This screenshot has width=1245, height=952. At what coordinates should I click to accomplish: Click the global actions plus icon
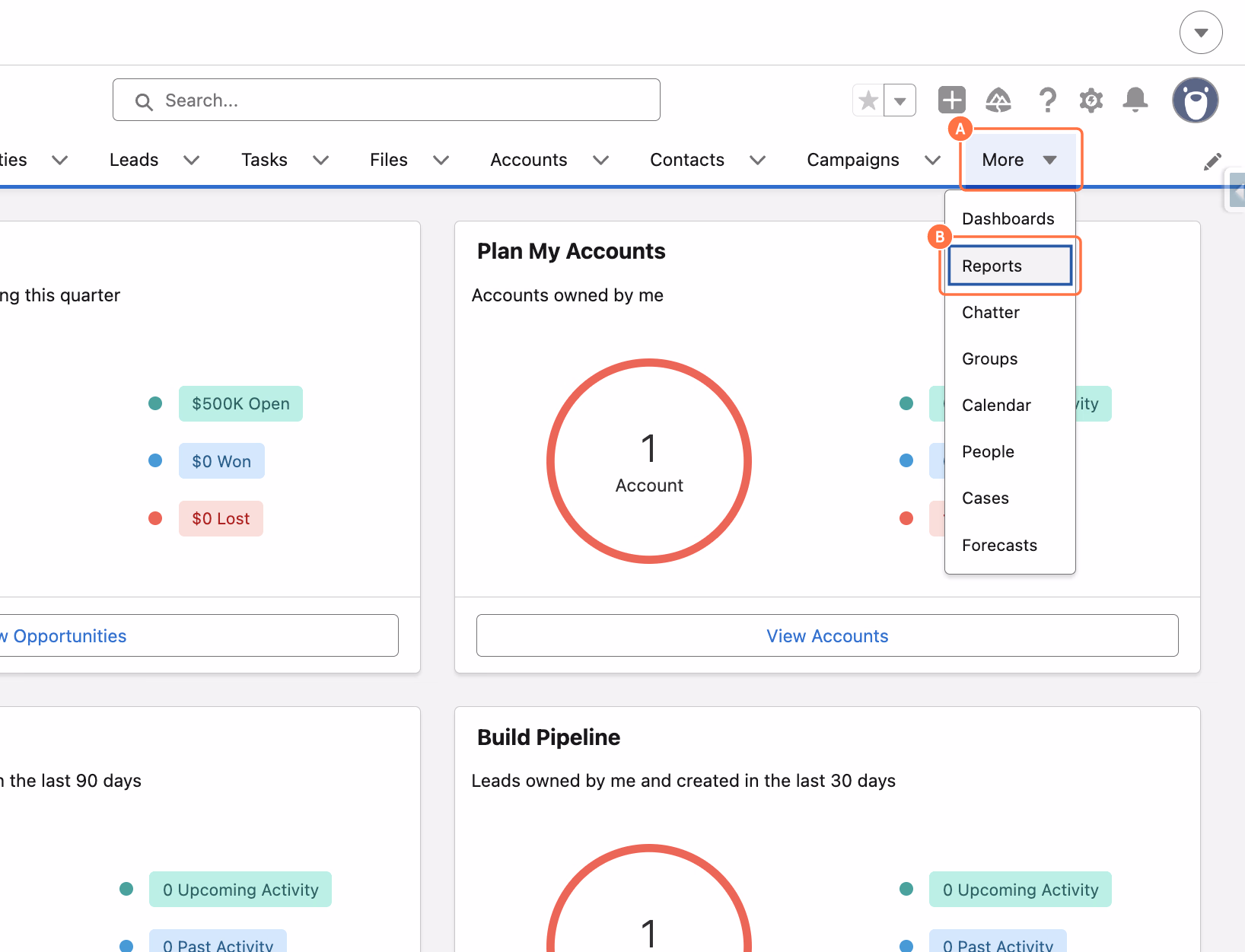(x=952, y=100)
